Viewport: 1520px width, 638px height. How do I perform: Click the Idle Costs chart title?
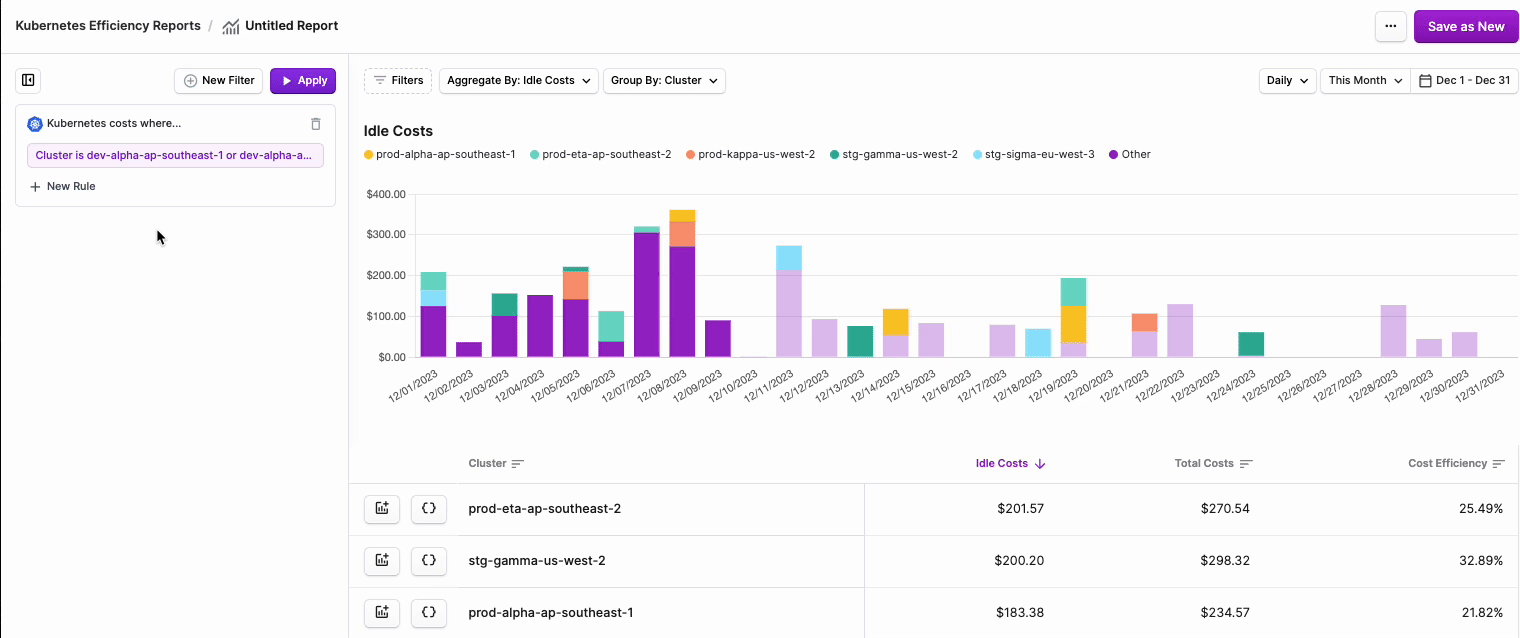398,131
